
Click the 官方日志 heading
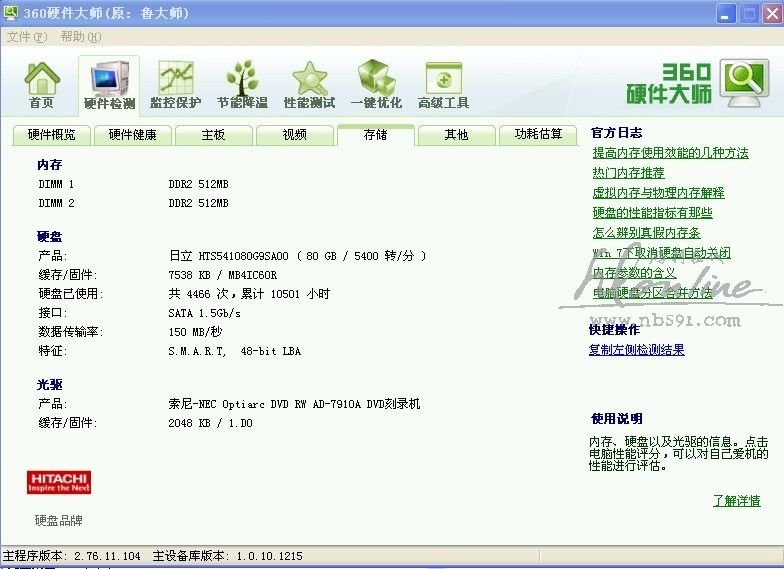(616, 133)
